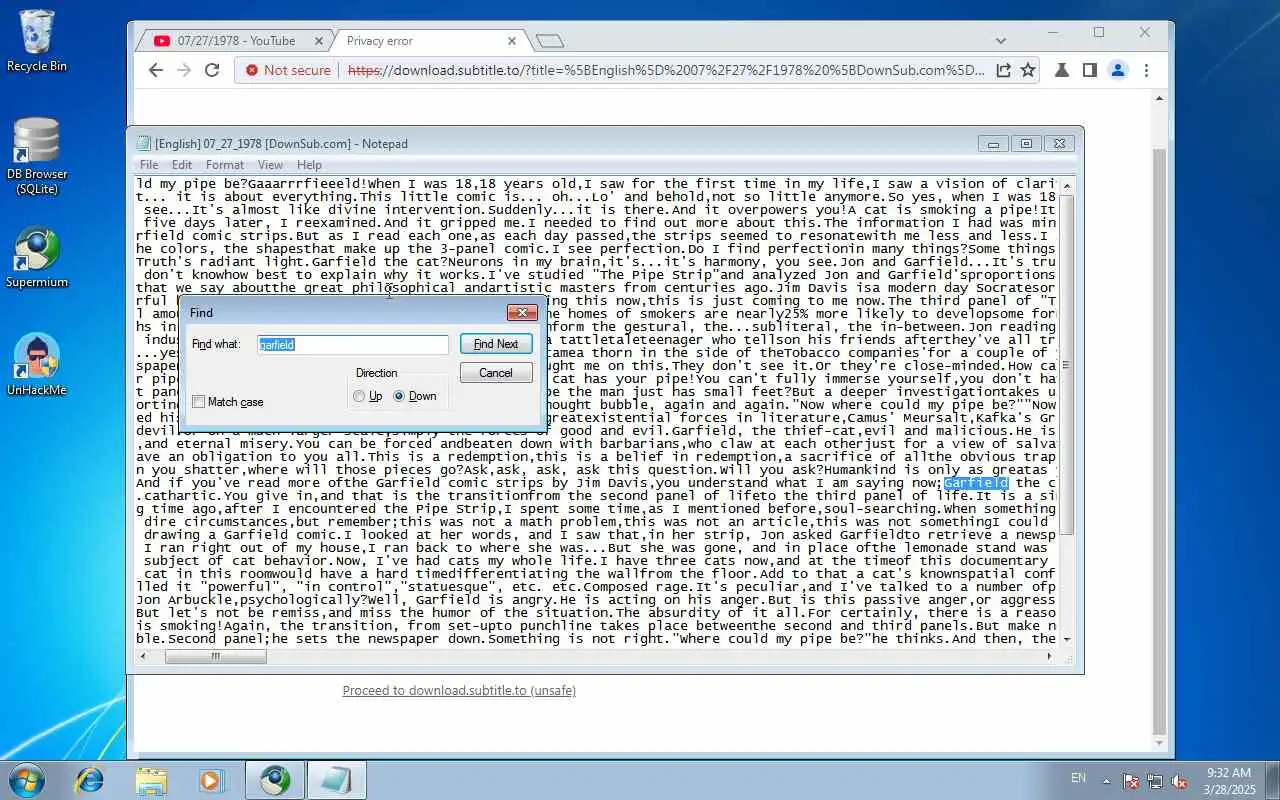Screen dimensions: 1280x800
Task: Open browser three-dot menu
Action: [1146, 70]
